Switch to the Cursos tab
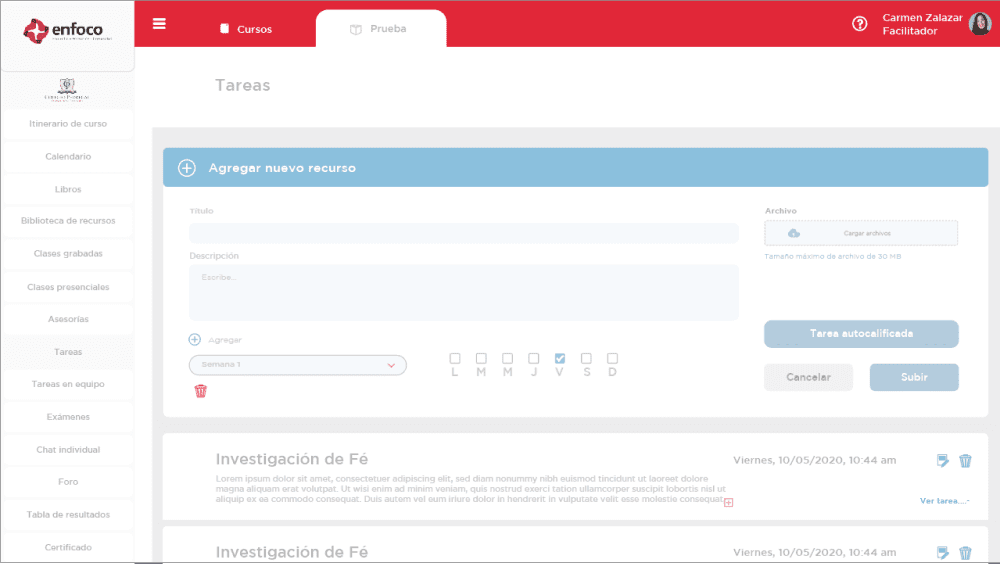This screenshot has width=1000, height=564. (246, 29)
